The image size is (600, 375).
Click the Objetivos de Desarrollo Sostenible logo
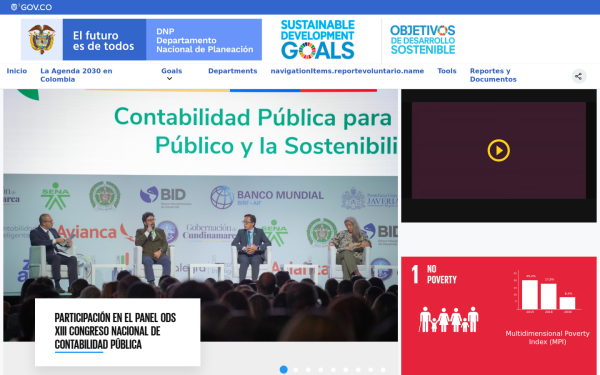click(422, 40)
